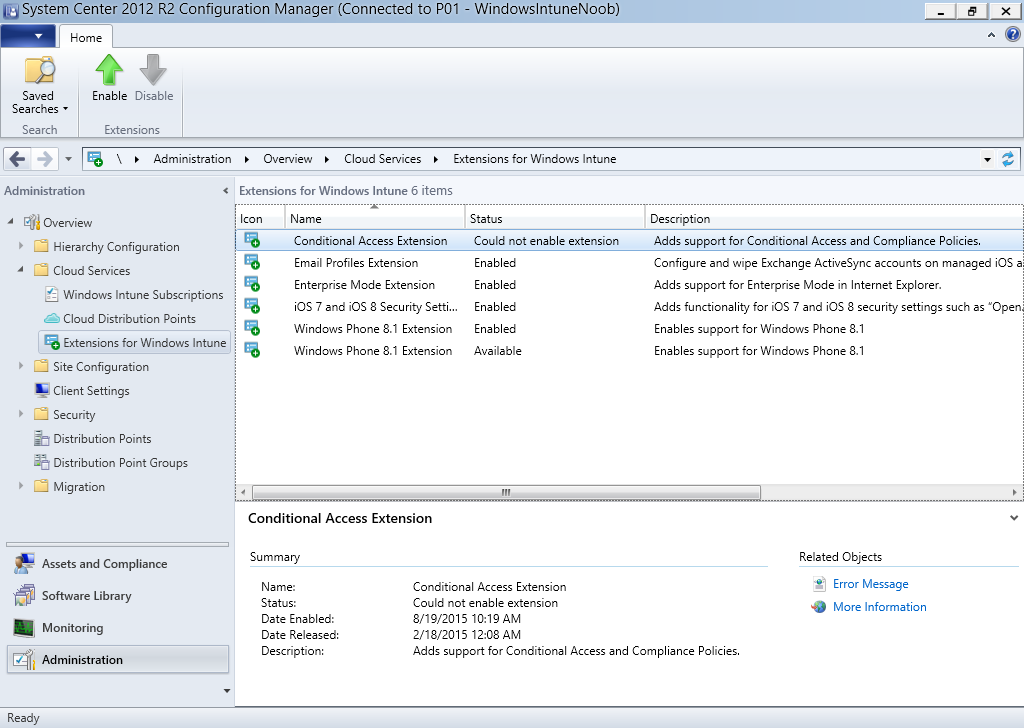Click the Distribution Points server icon
This screenshot has width=1024, height=728.
point(42,438)
